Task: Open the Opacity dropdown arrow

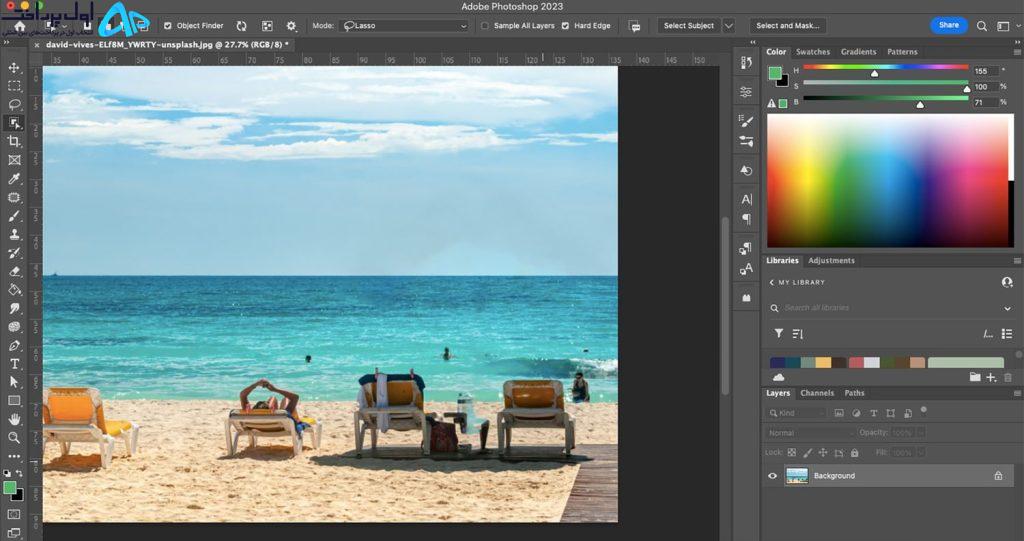Action: (x=921, y=433)
